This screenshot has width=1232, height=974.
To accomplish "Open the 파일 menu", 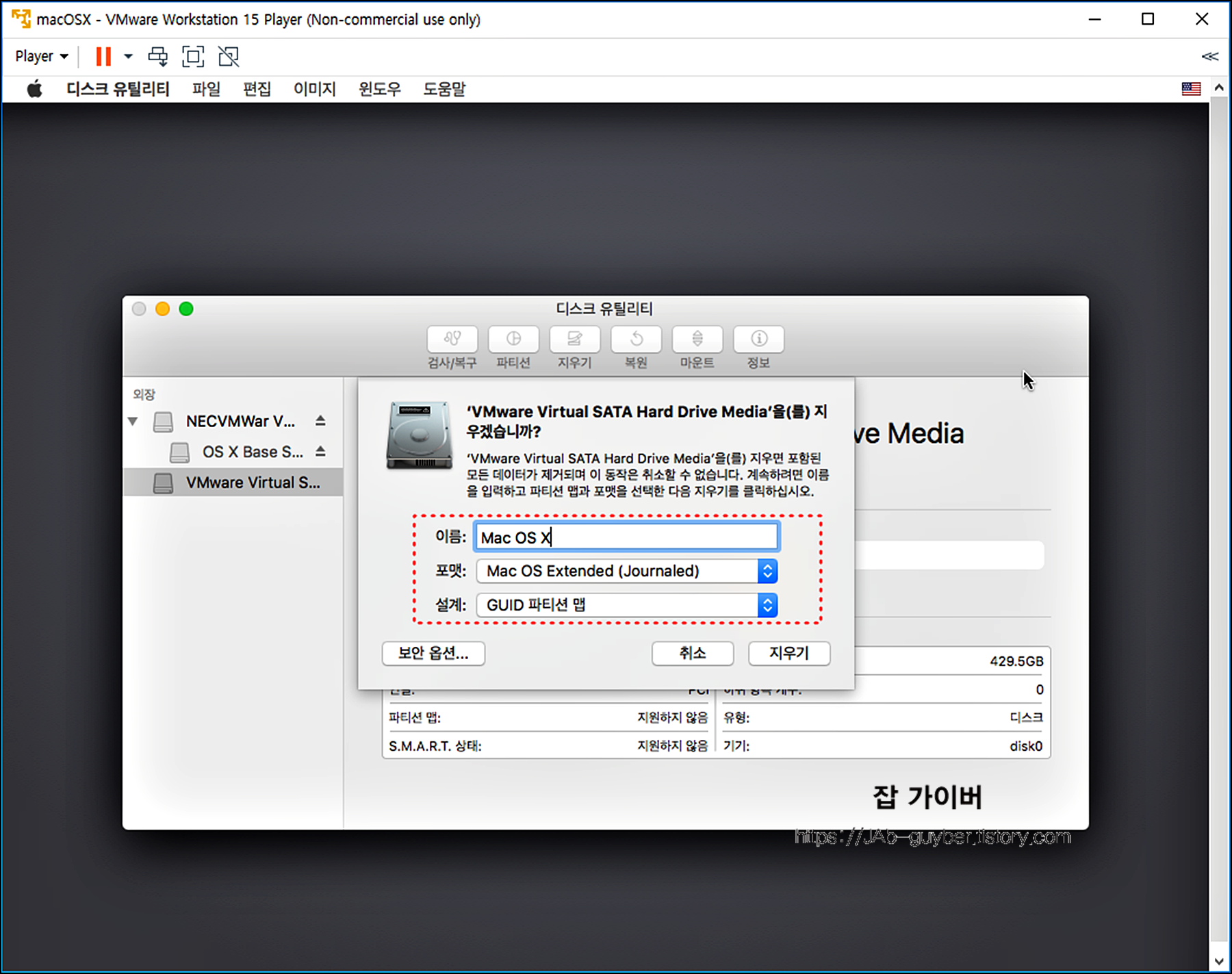I will click(206, 89).
